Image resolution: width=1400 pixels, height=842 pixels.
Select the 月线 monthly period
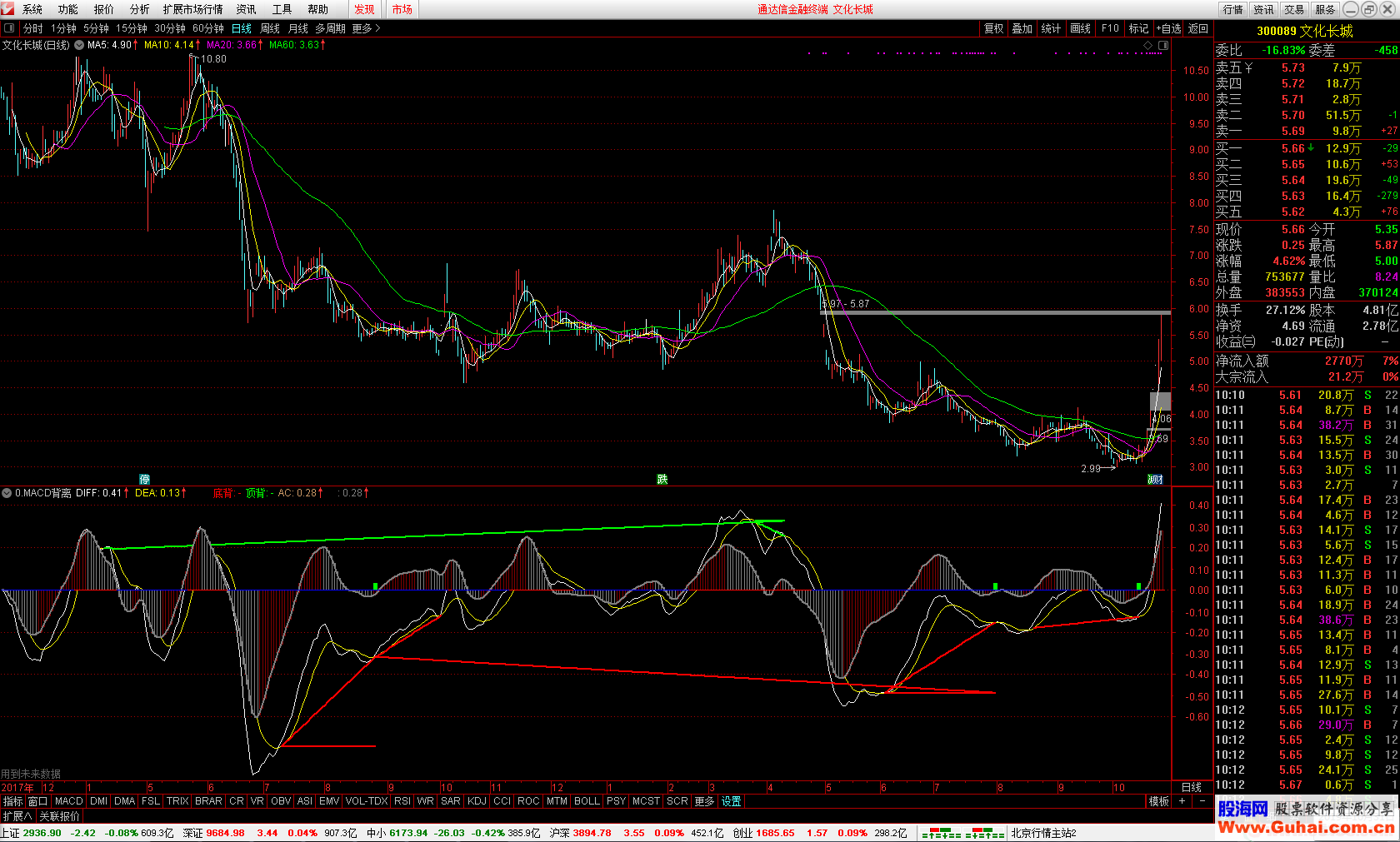click(x=298, y=28)
